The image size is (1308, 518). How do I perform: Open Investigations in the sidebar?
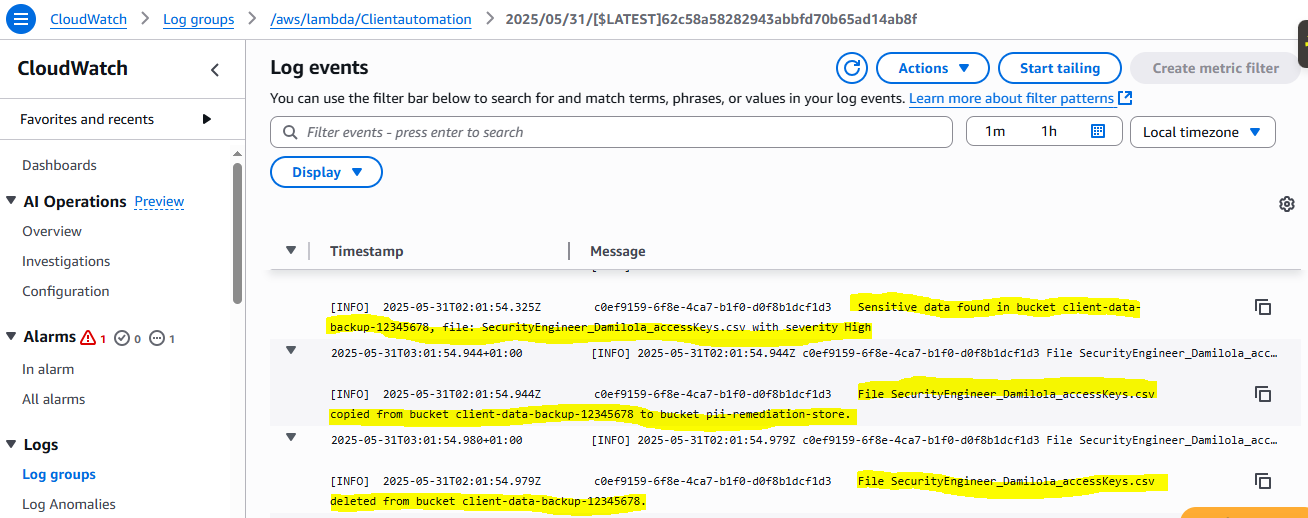point(66,261)
